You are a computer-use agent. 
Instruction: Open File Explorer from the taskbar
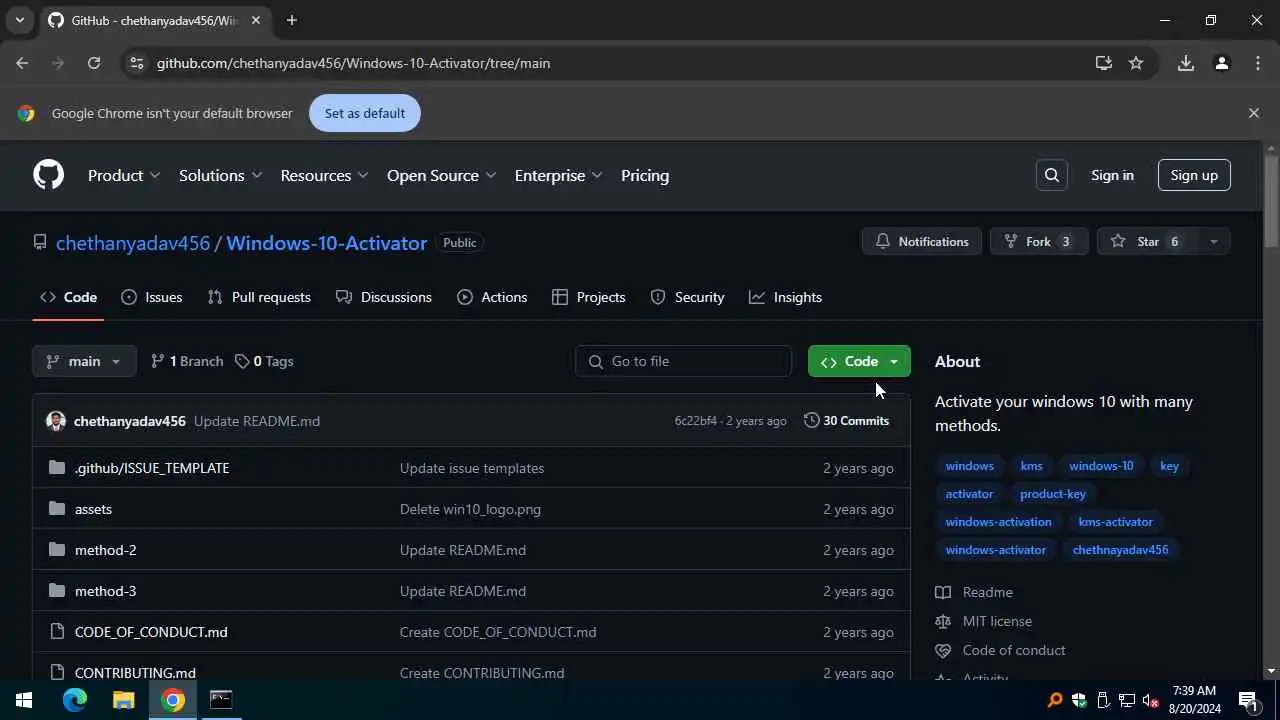tap(123, 700)
